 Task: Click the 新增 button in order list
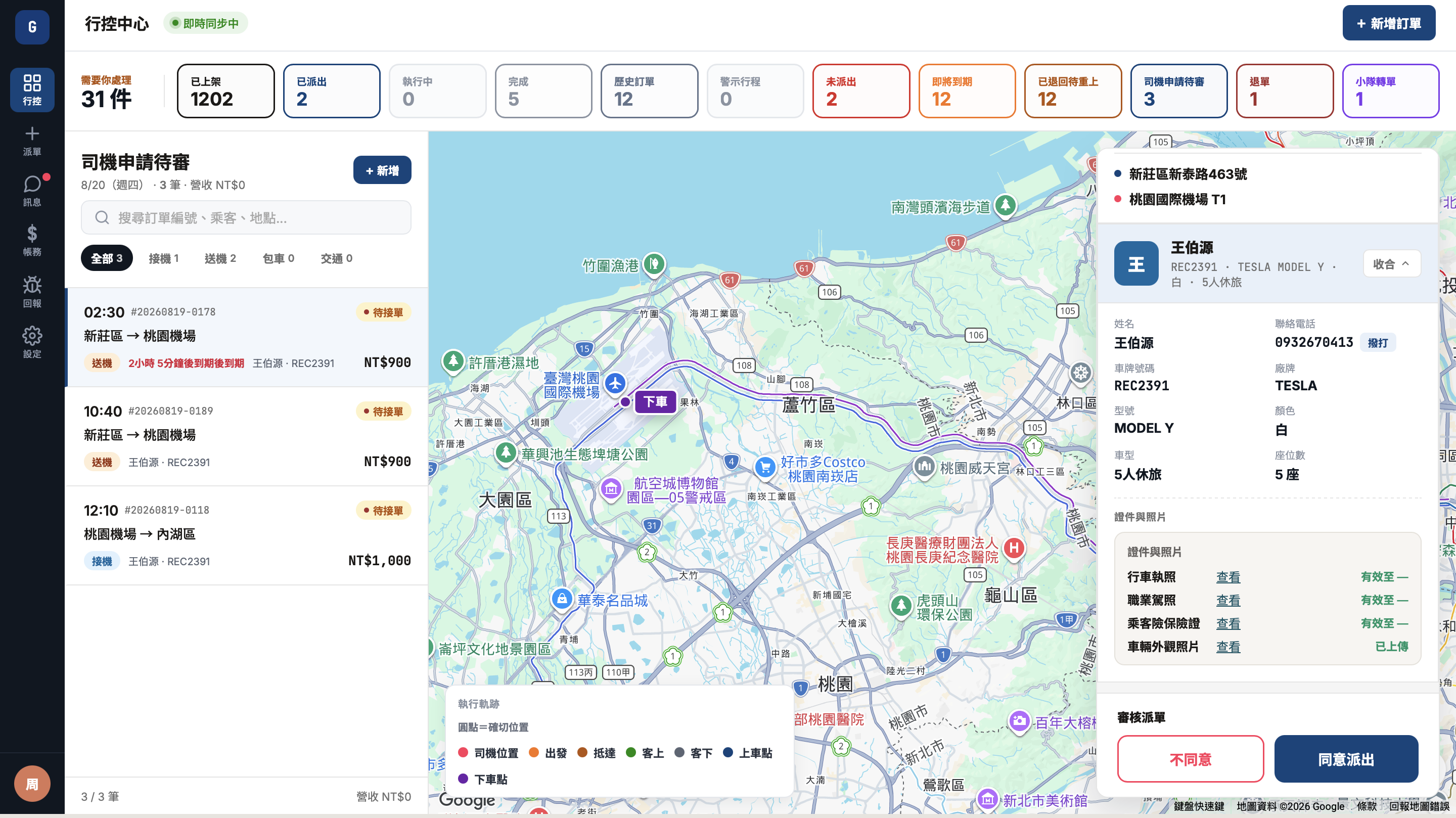pyautogui.click(x=382, y=170)
